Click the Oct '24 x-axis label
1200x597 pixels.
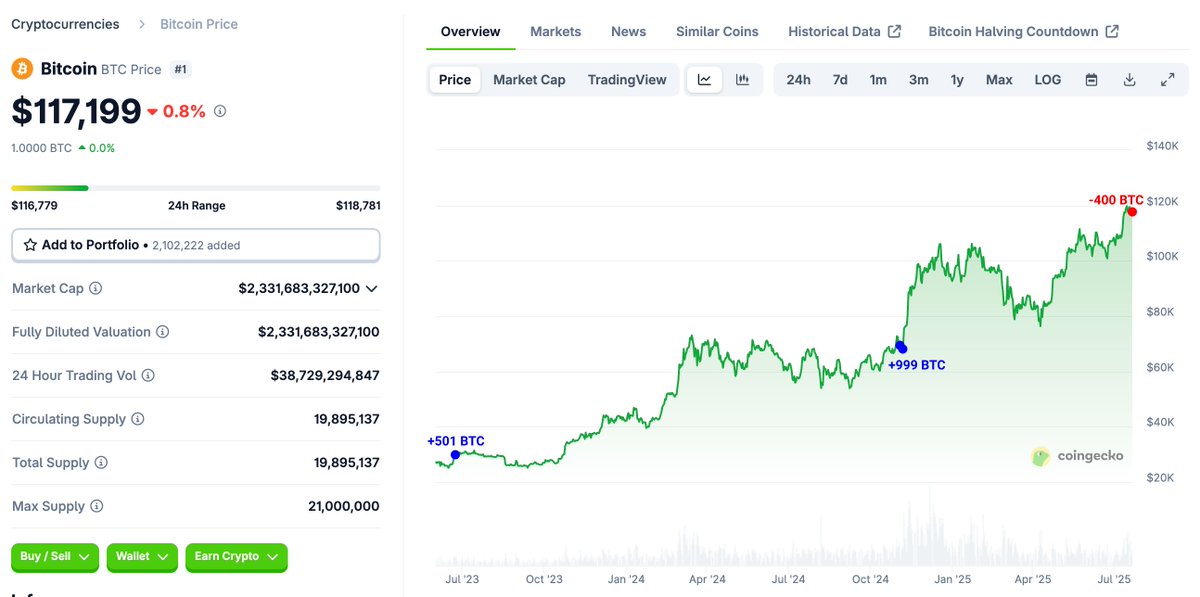(x=870, y=579)
